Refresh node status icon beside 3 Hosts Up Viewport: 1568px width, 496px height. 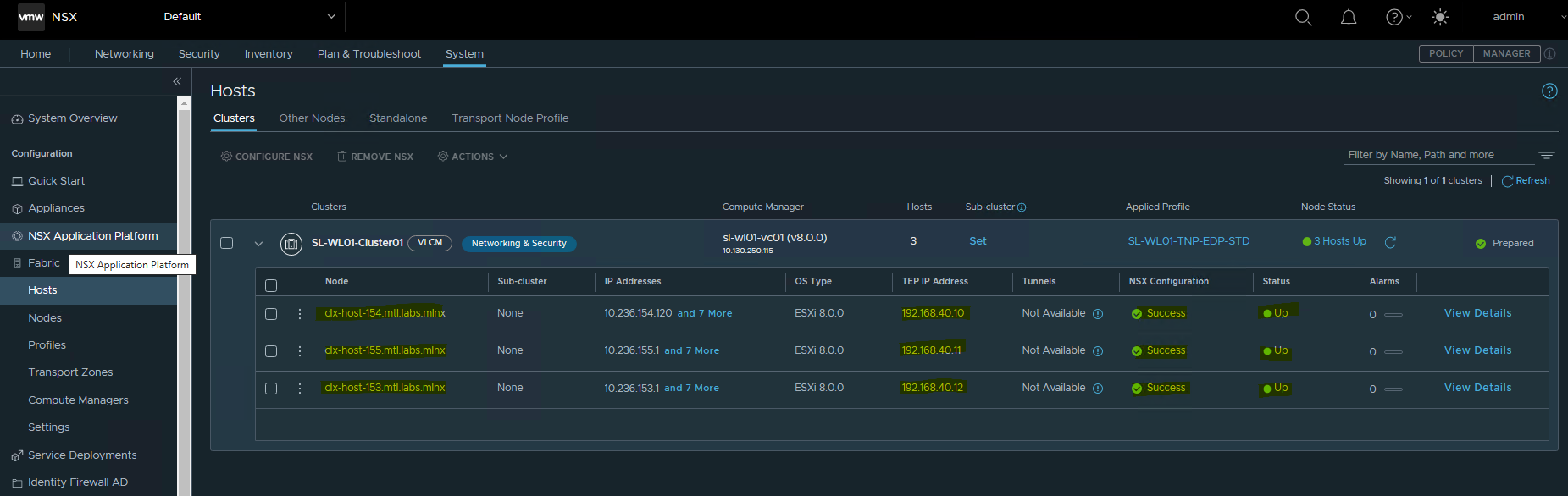click(x=1390, y=242)
